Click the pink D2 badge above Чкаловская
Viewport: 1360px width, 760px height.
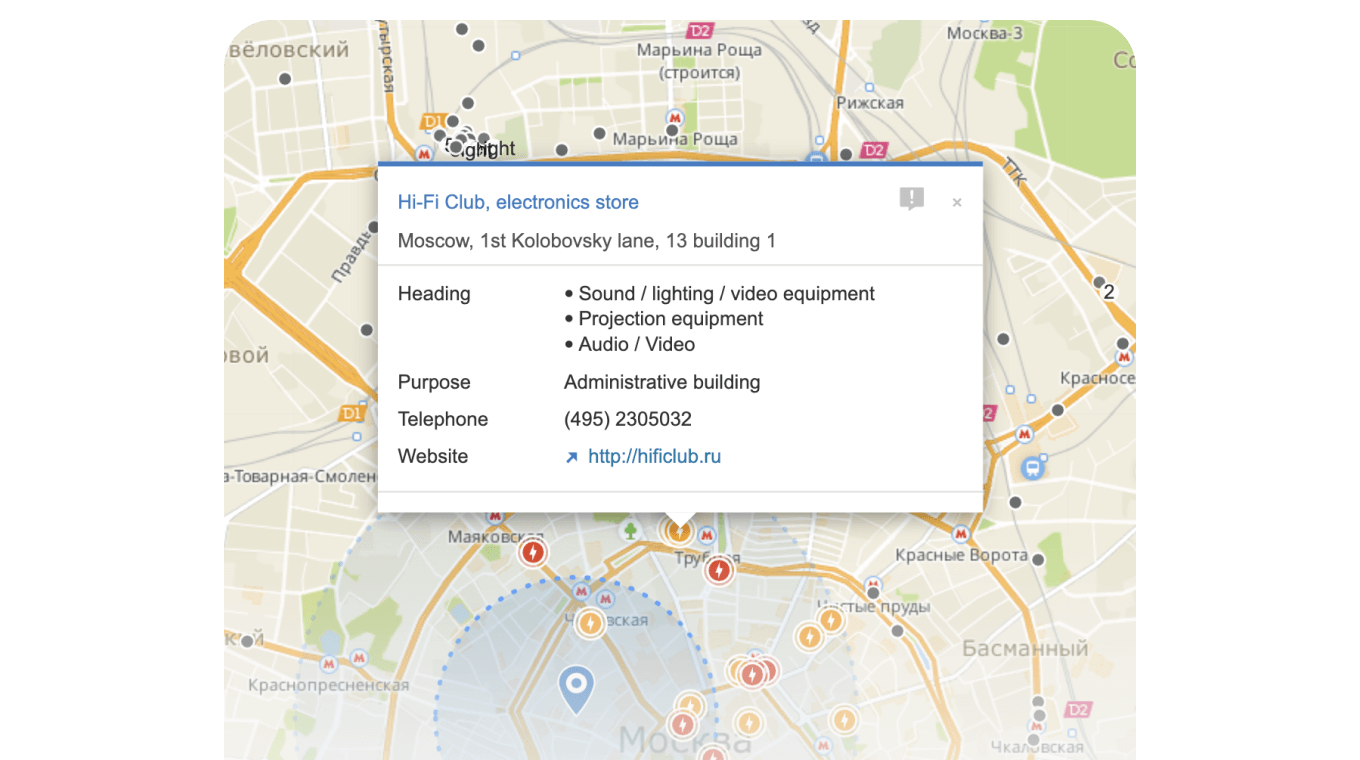[x=1077, y=710]
